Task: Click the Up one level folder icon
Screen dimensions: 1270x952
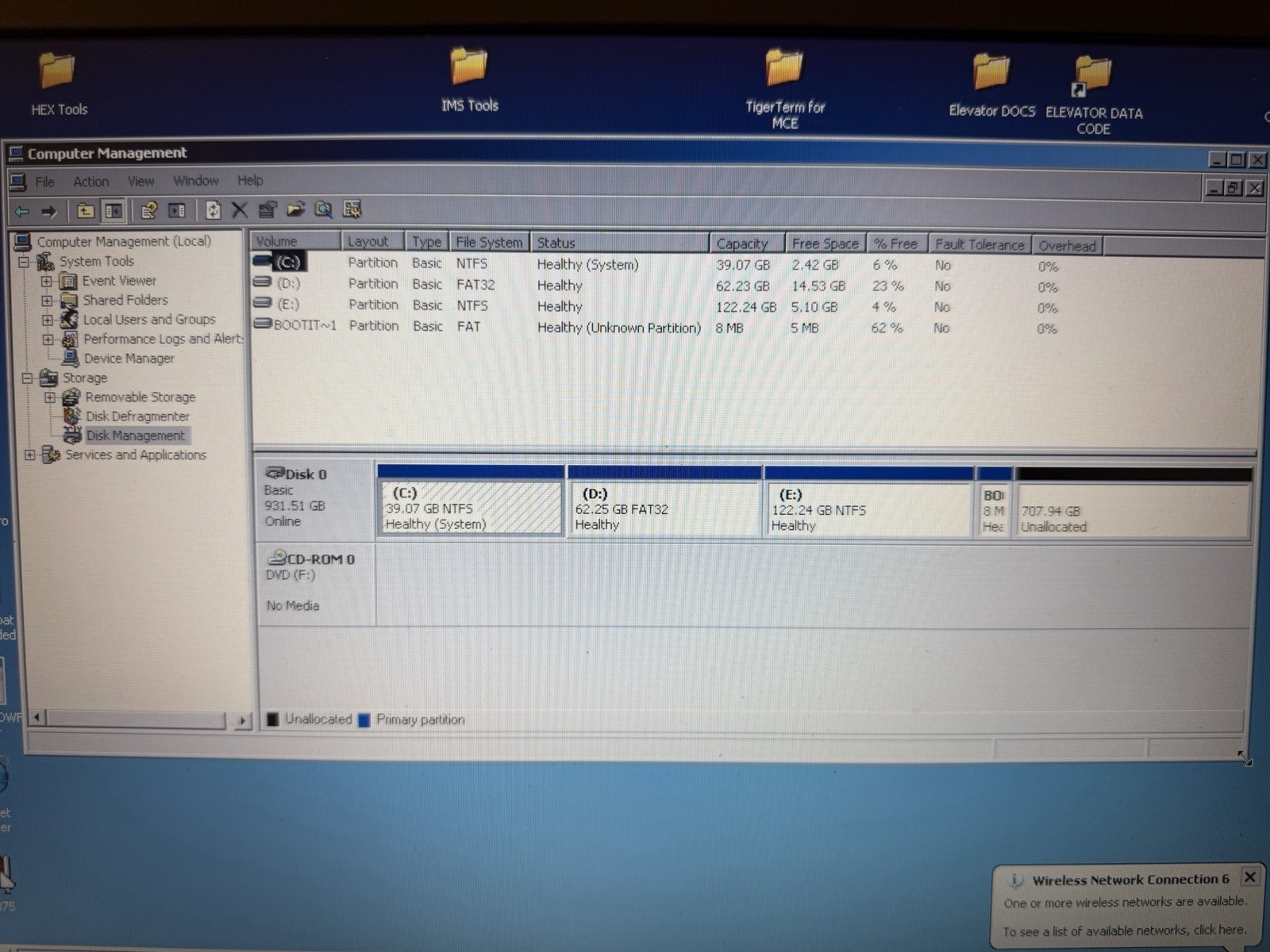Action: [85, 211]
